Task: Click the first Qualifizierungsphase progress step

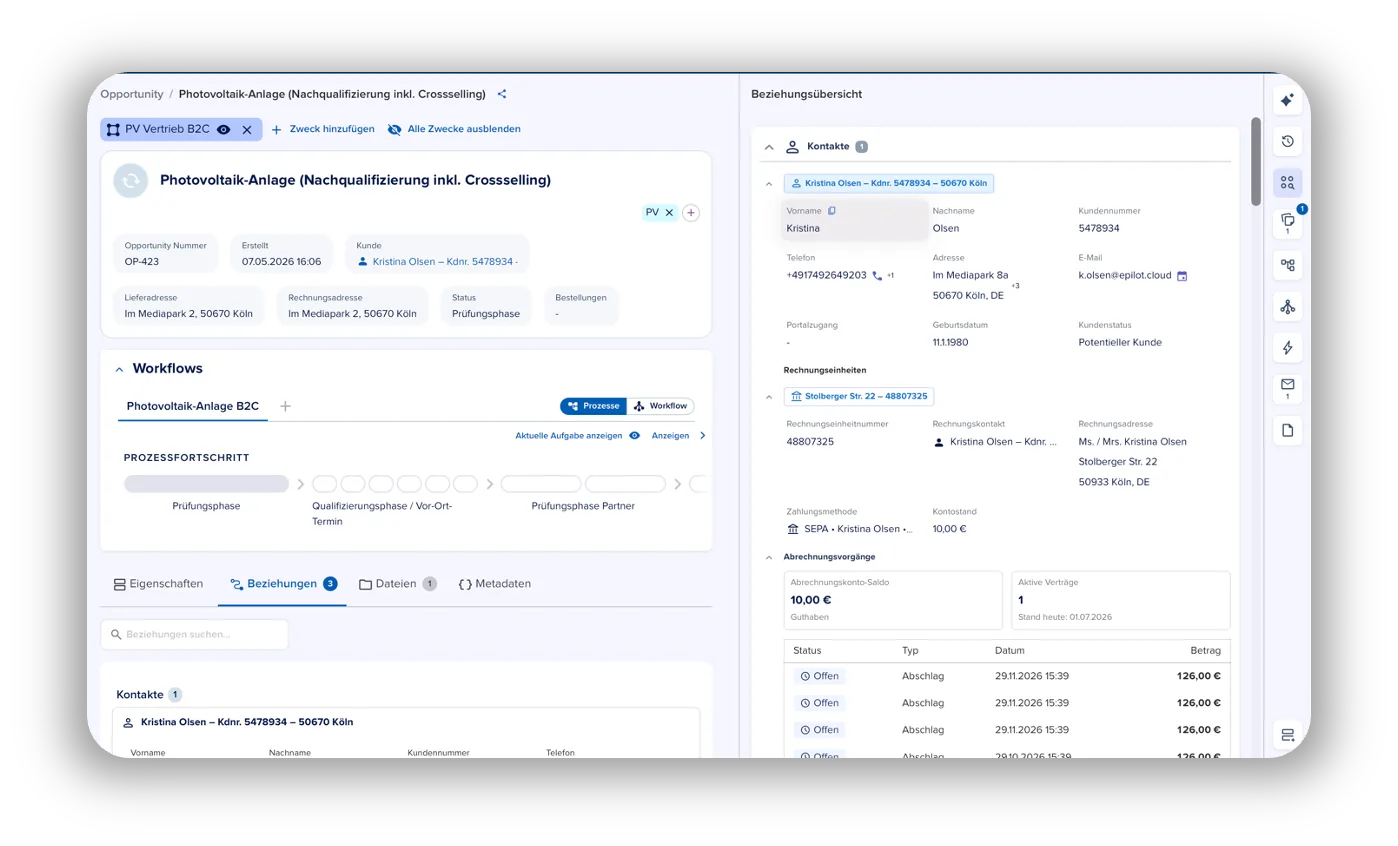Action: [x=326, y=484]
